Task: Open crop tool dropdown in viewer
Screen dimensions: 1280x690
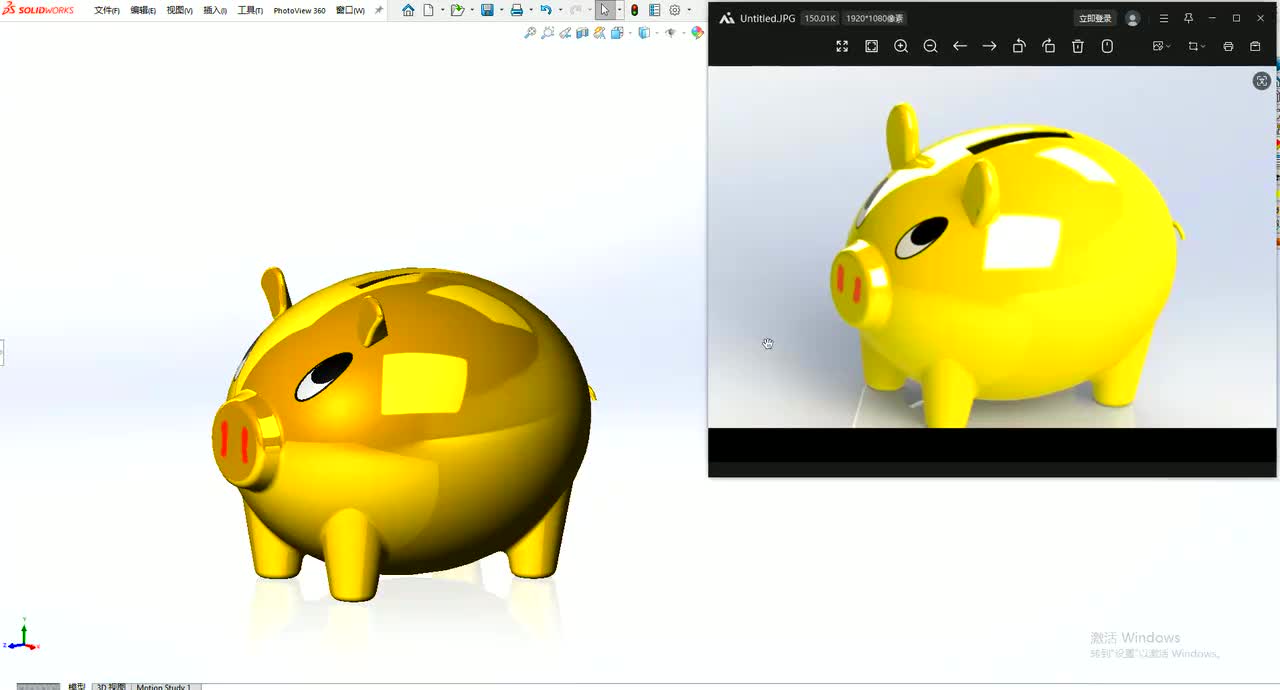Action: pyautogui.click(x=1196, y=46)
